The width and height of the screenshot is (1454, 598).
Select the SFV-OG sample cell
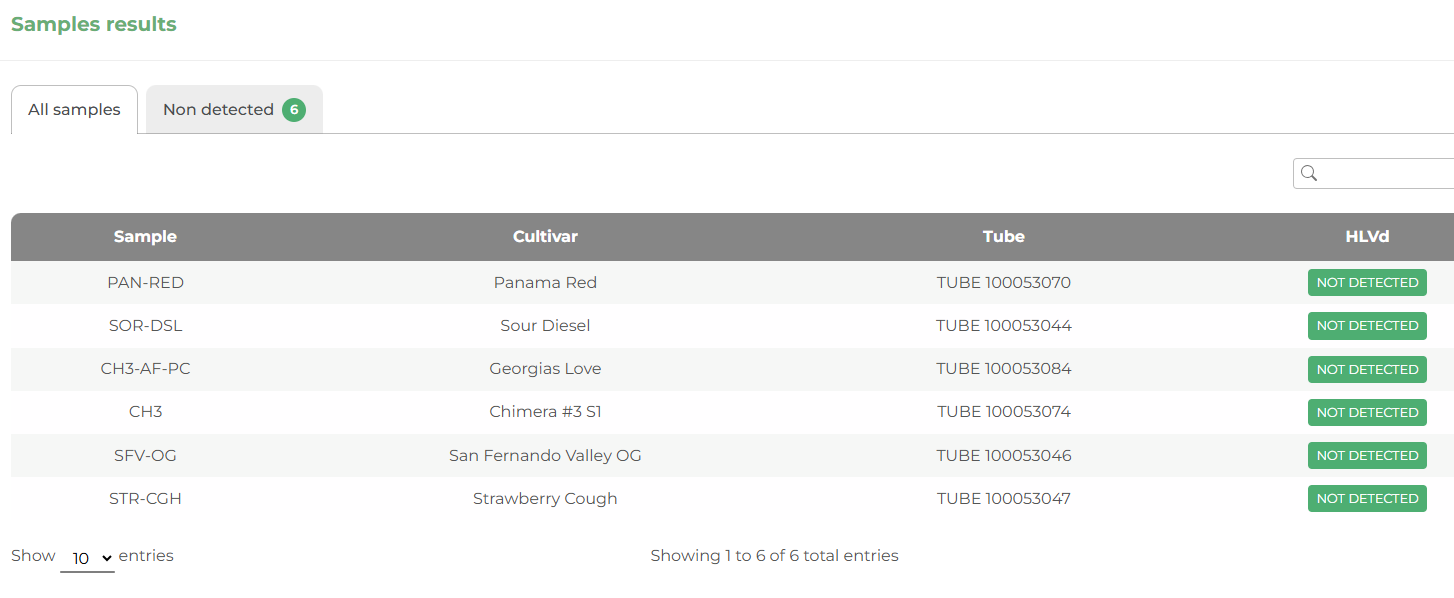145,456
